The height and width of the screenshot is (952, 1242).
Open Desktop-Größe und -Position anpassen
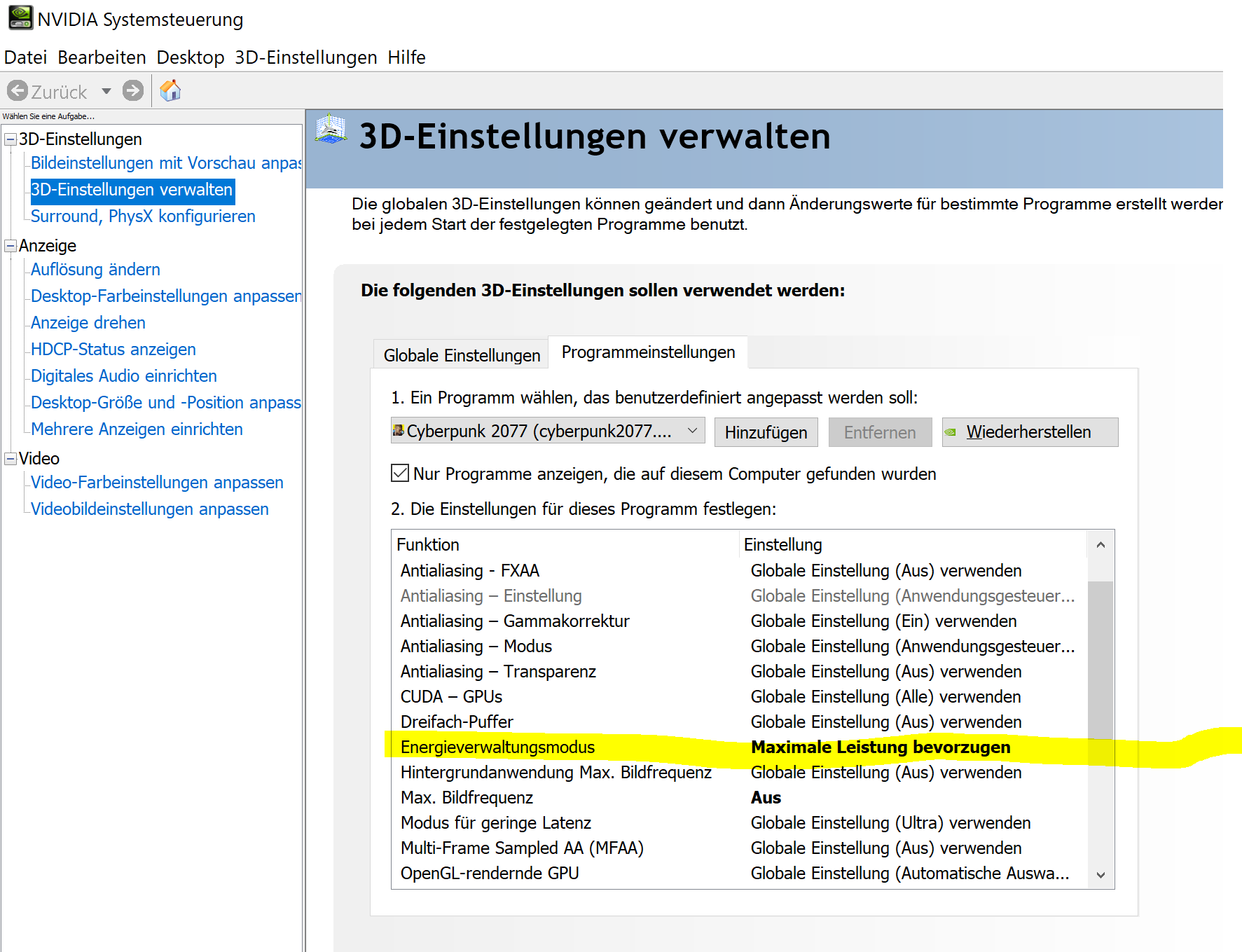click(x=166, y=403)
